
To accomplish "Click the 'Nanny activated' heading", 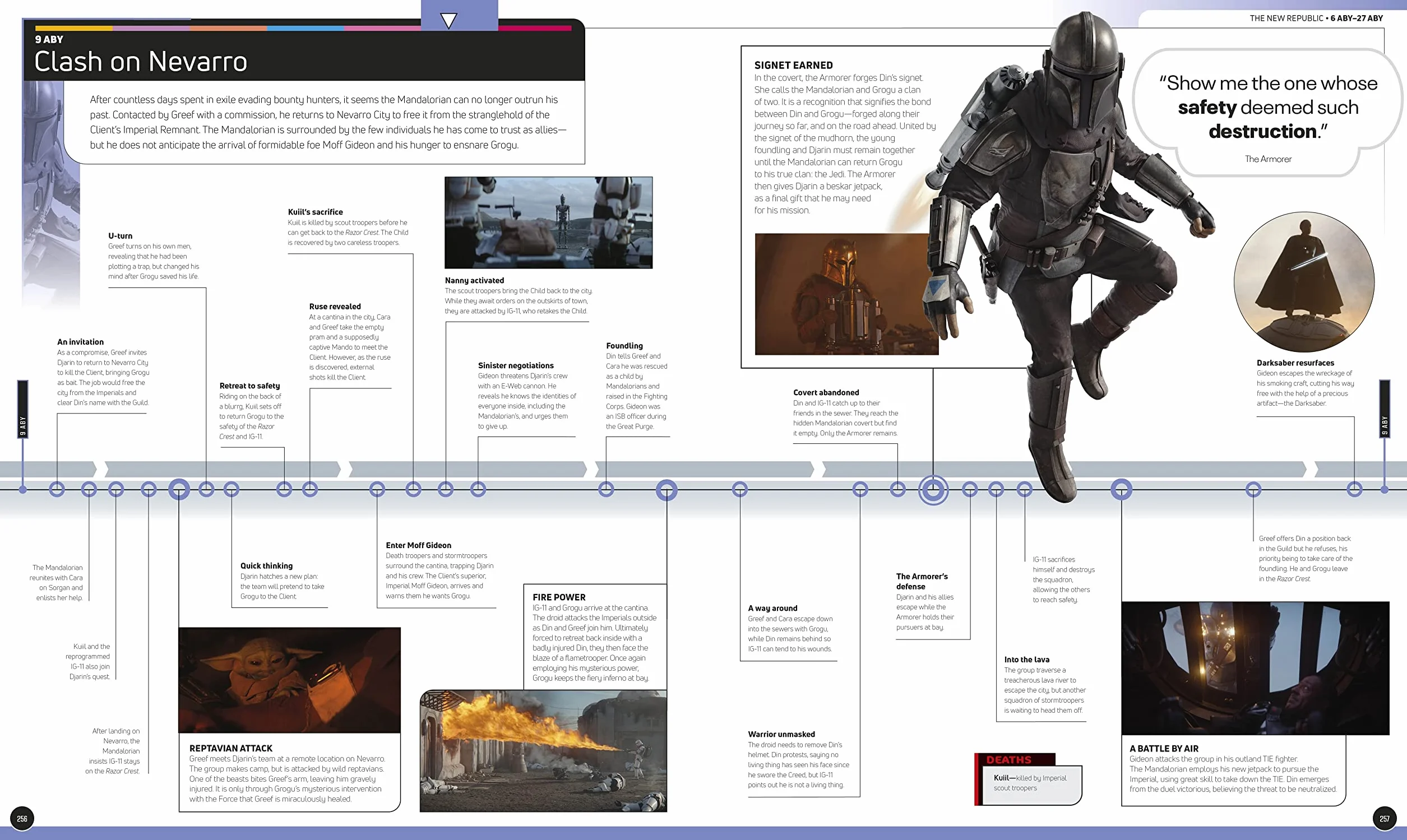I will coord(474,280).
